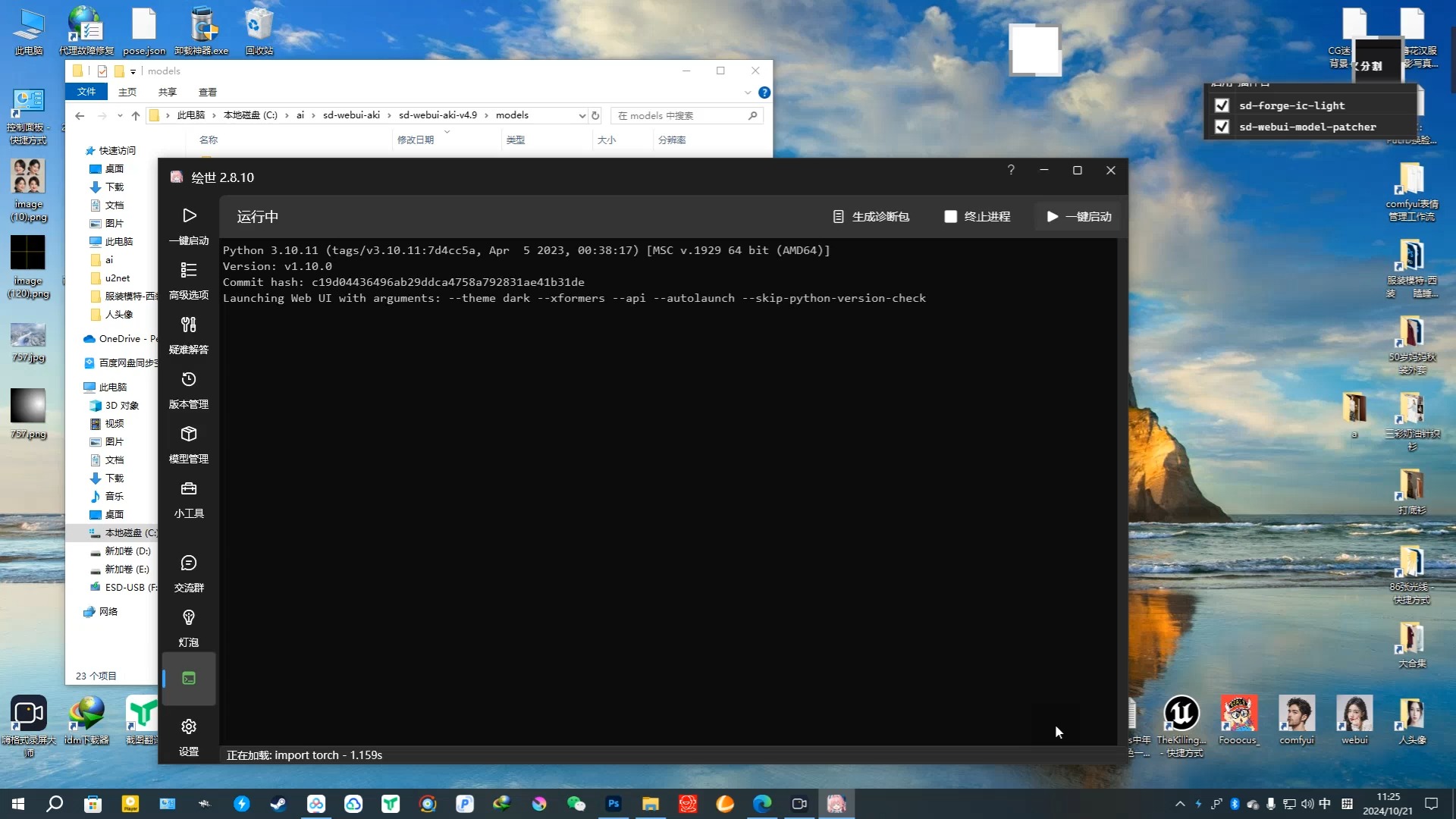Uncheck the sd-webui-model-patcher checkbox
Image resolution: width=1456 pixels, height=819 pixels.
pyautogui.click(x=1222, y=127)
